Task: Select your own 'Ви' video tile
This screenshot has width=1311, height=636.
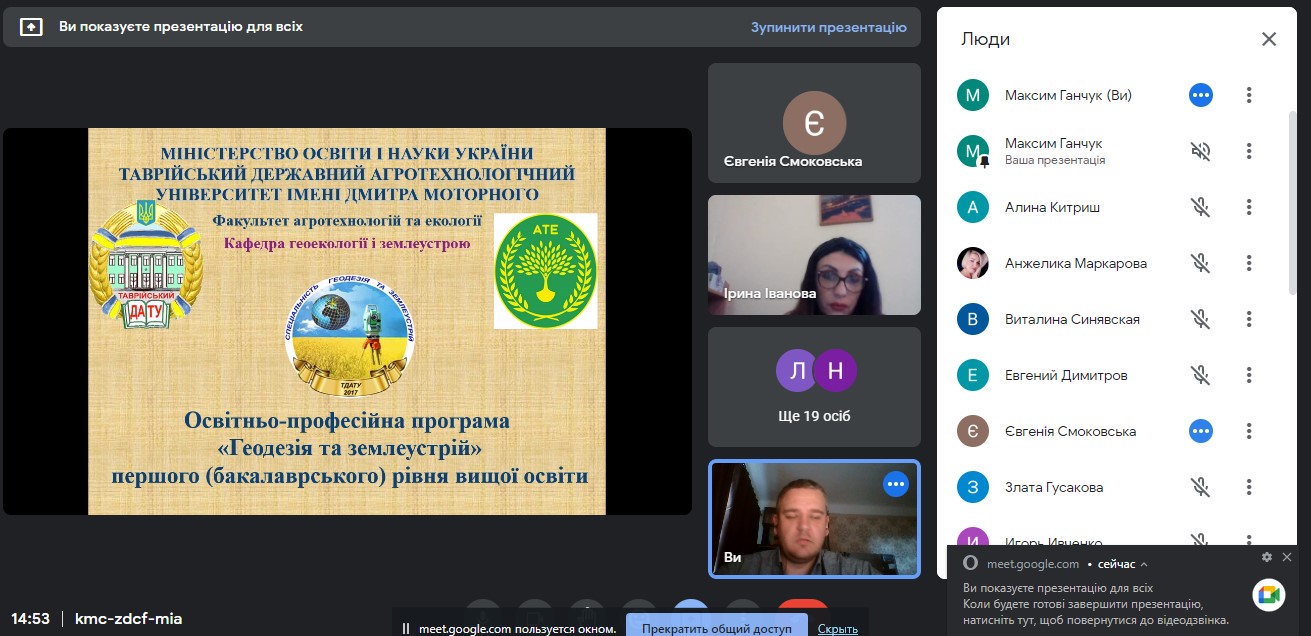Action: click(x=814, y=519)
